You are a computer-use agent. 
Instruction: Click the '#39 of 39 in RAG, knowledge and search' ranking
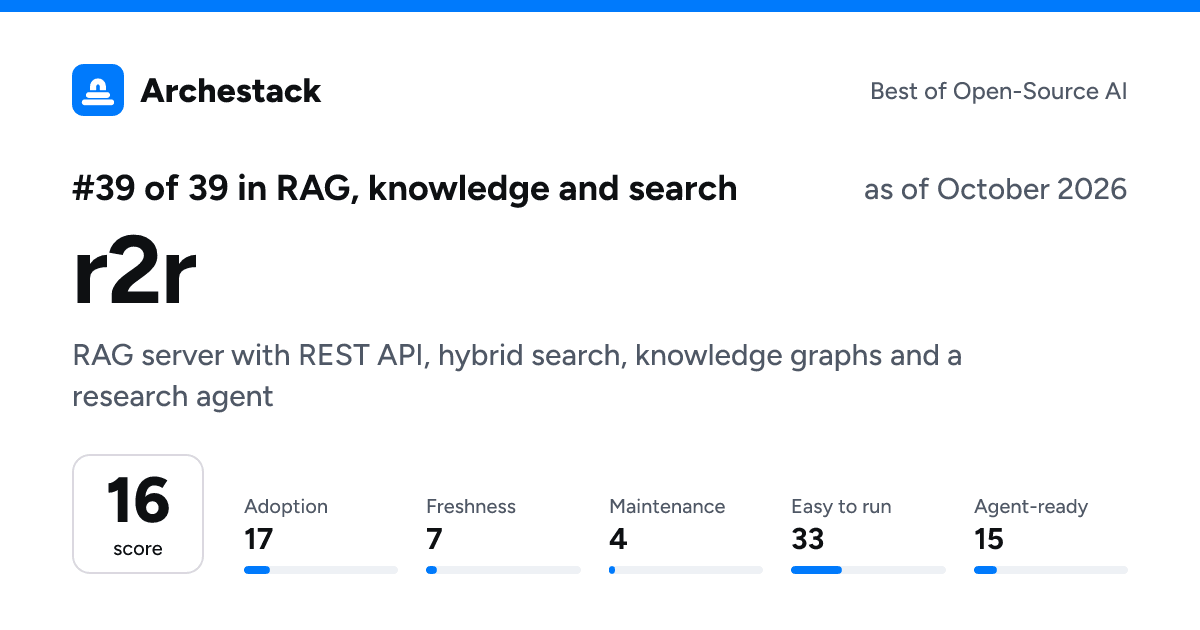(405, 188)
